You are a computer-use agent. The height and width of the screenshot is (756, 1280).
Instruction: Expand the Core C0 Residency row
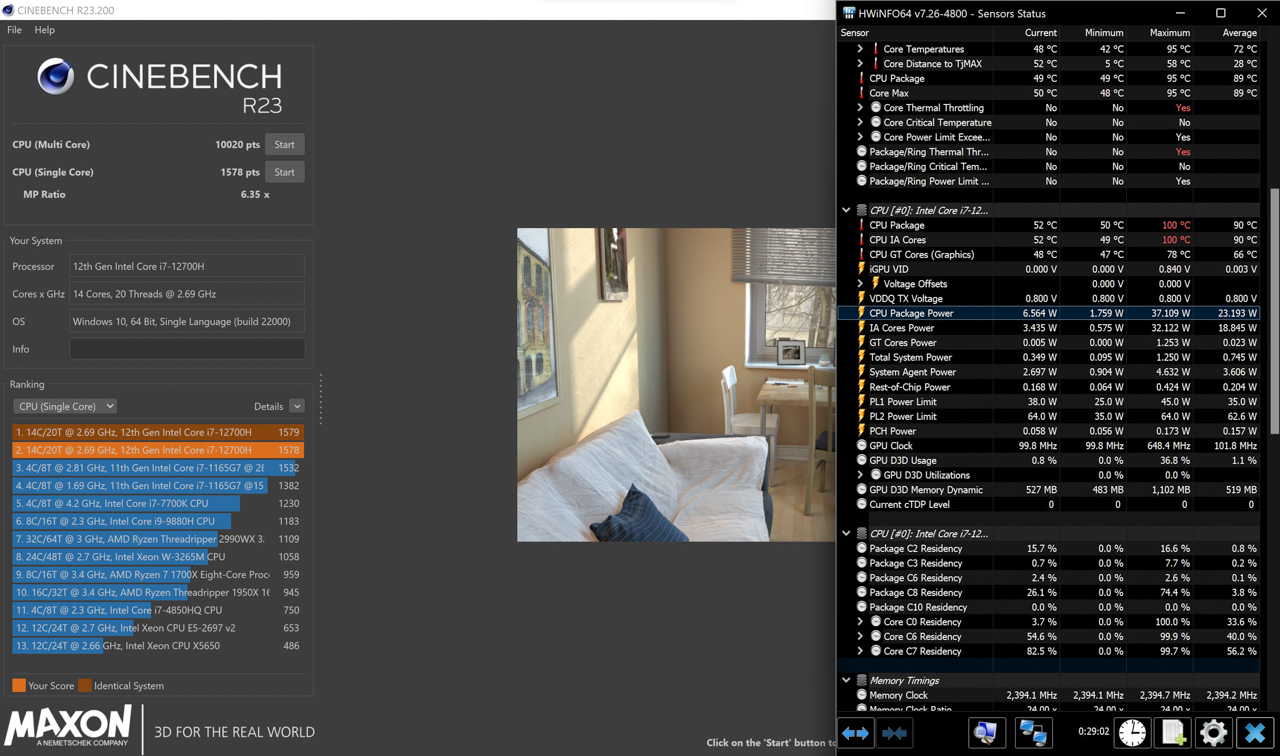click(x=860, y=622)
